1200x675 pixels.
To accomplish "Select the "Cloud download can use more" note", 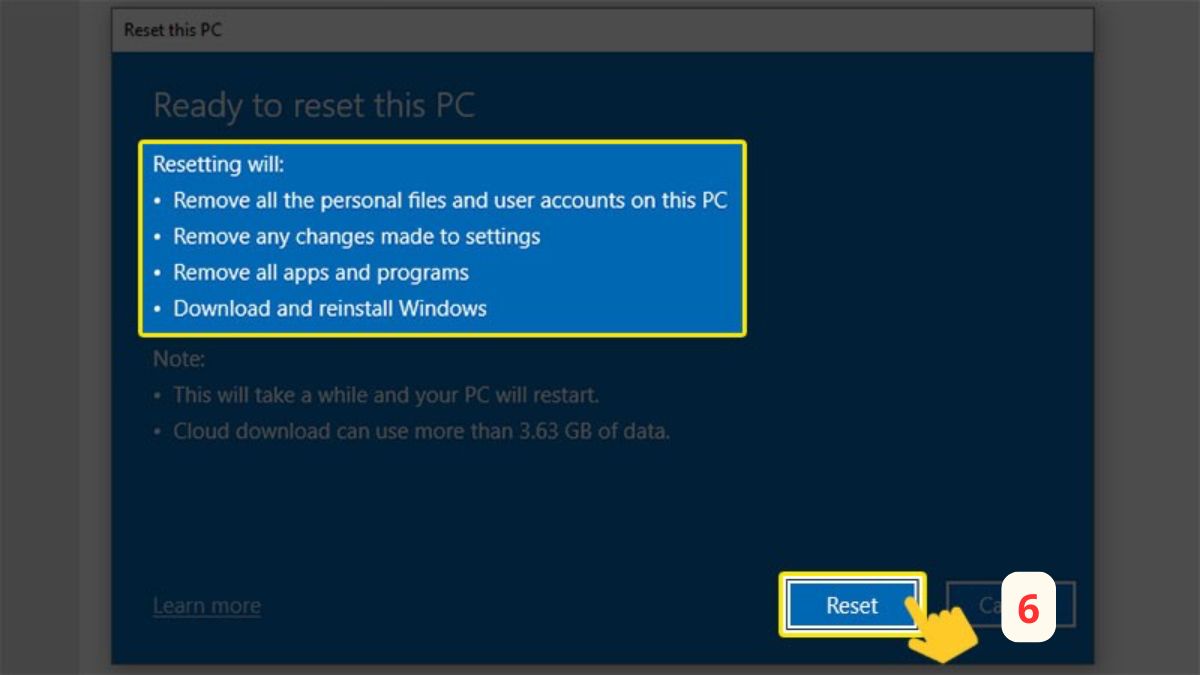I will [420, 432].
